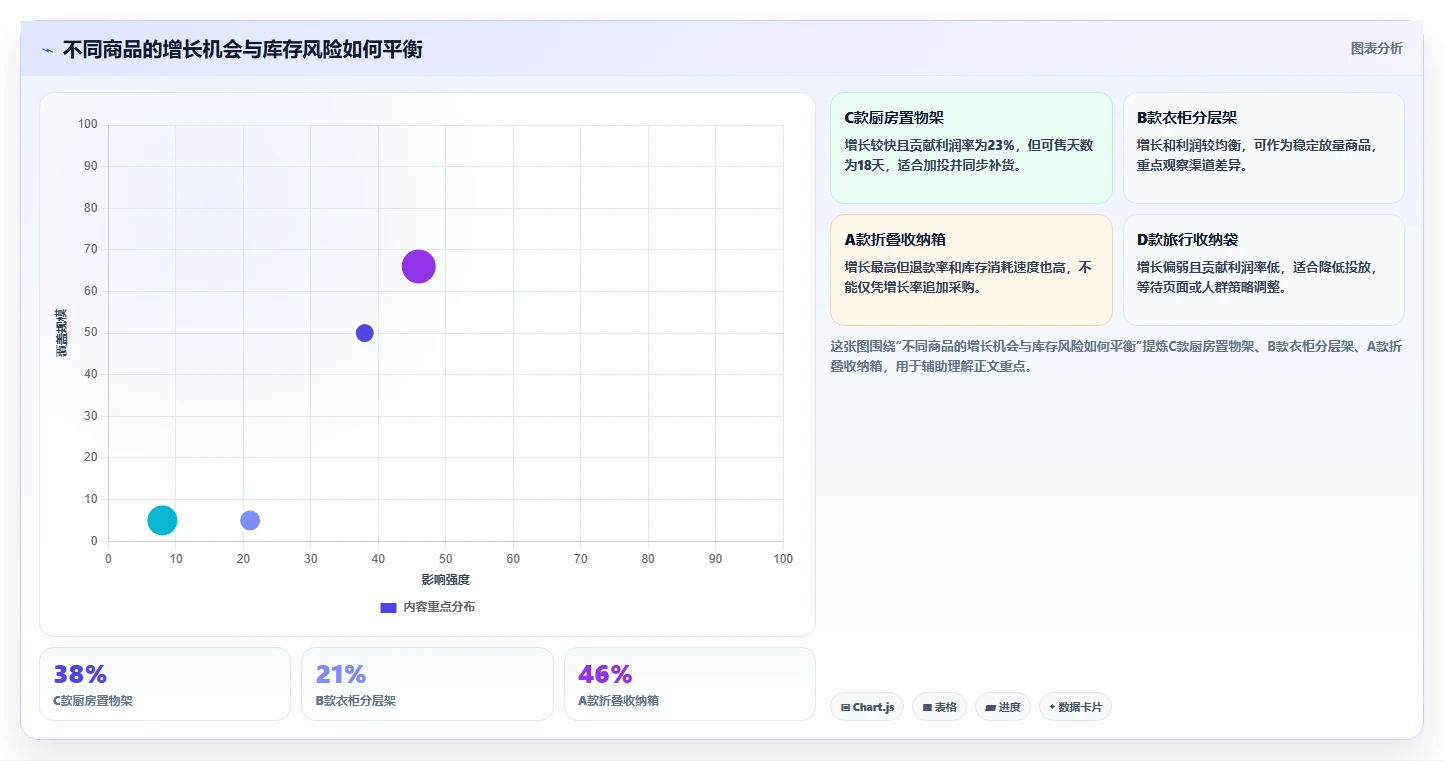Click the 内容重点分布 legend label

pos(439,607)
